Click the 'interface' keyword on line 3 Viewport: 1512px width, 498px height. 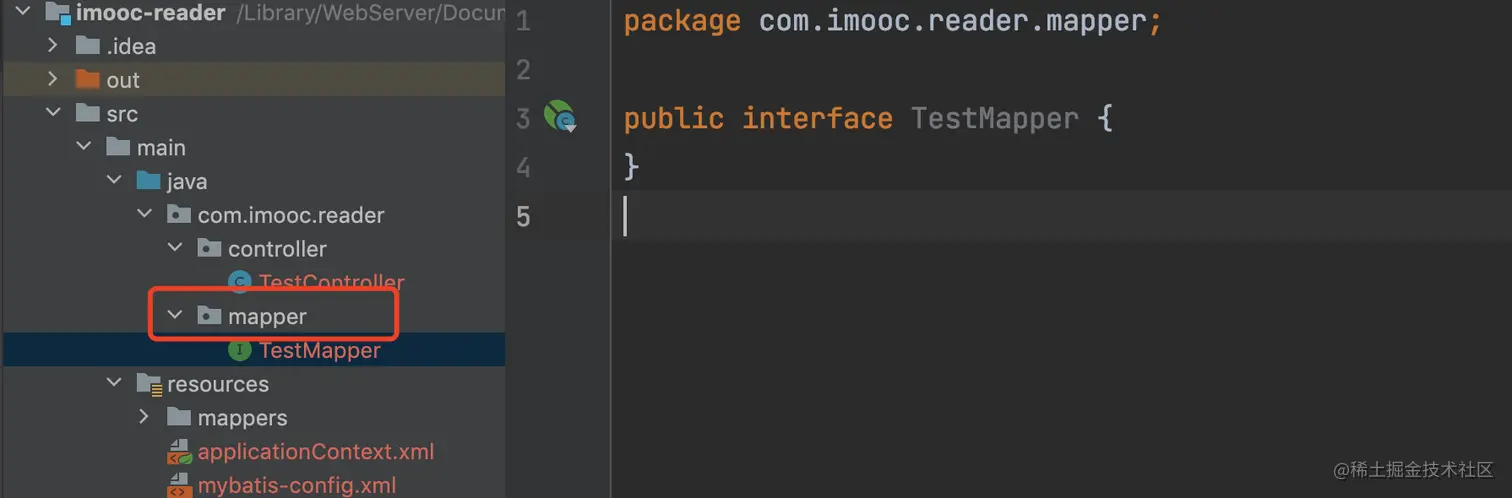pyautogui.click(x=817, y=119)
